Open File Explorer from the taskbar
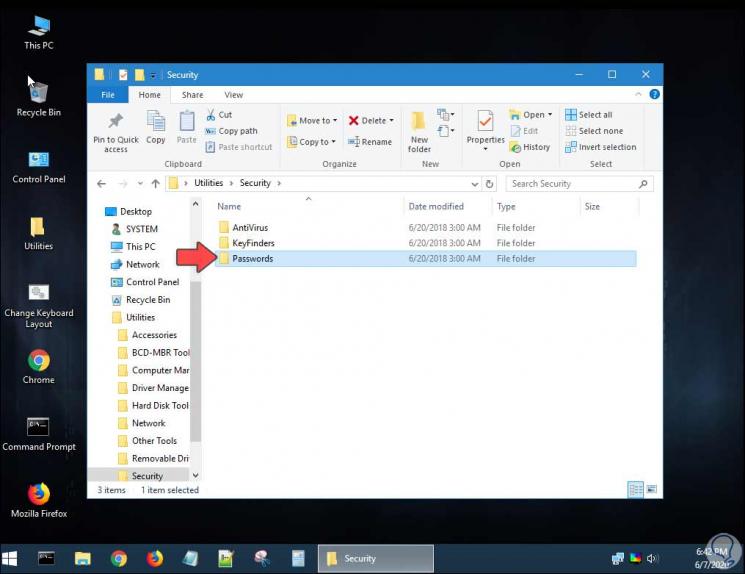This screenshot has width=745, height=574. (x=83, y=558)
